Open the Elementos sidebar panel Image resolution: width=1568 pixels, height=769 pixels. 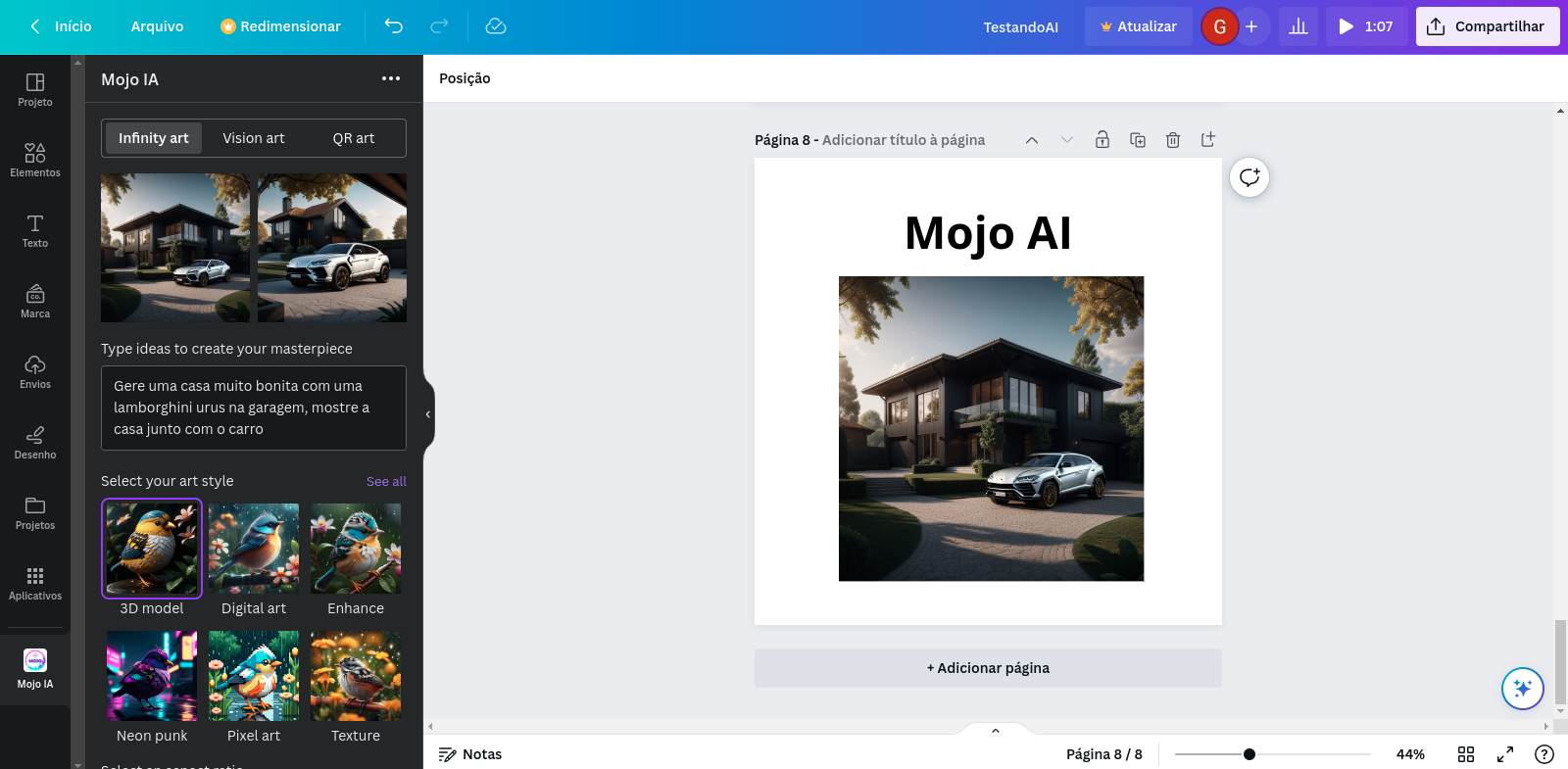tap(35, 161)
